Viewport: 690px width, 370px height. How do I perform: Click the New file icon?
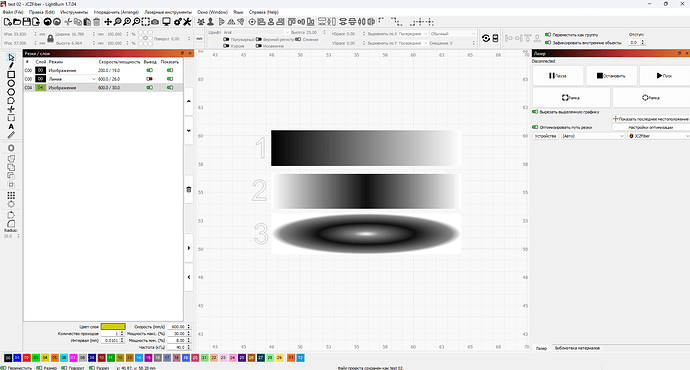(7, 22)
